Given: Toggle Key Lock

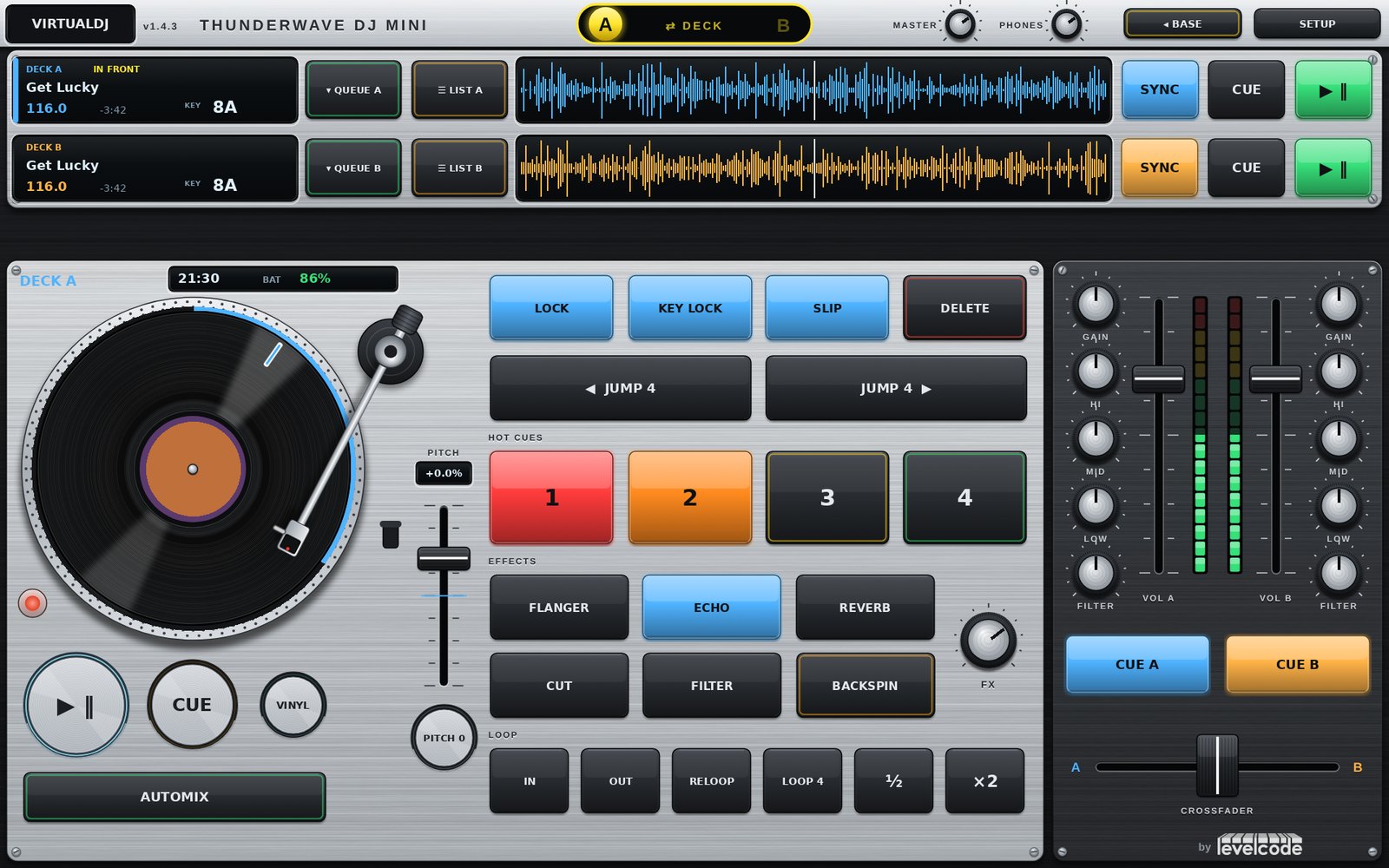Looking at the screenshot, I should pyautogui.click(x=690, y=308).
